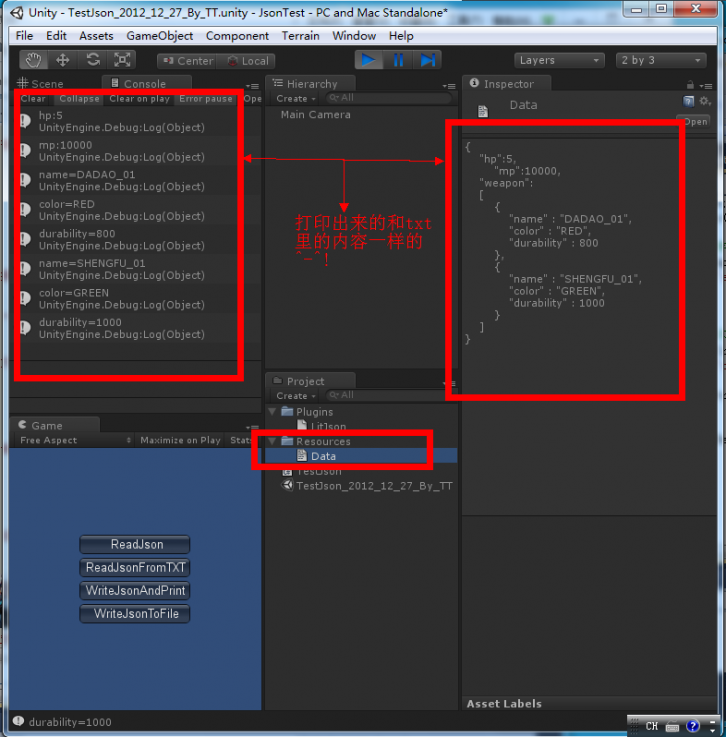Toggle the Center pivot mode
Image resolution: width=726 pixels, height=737 pixels.
(x=187, y=61)
